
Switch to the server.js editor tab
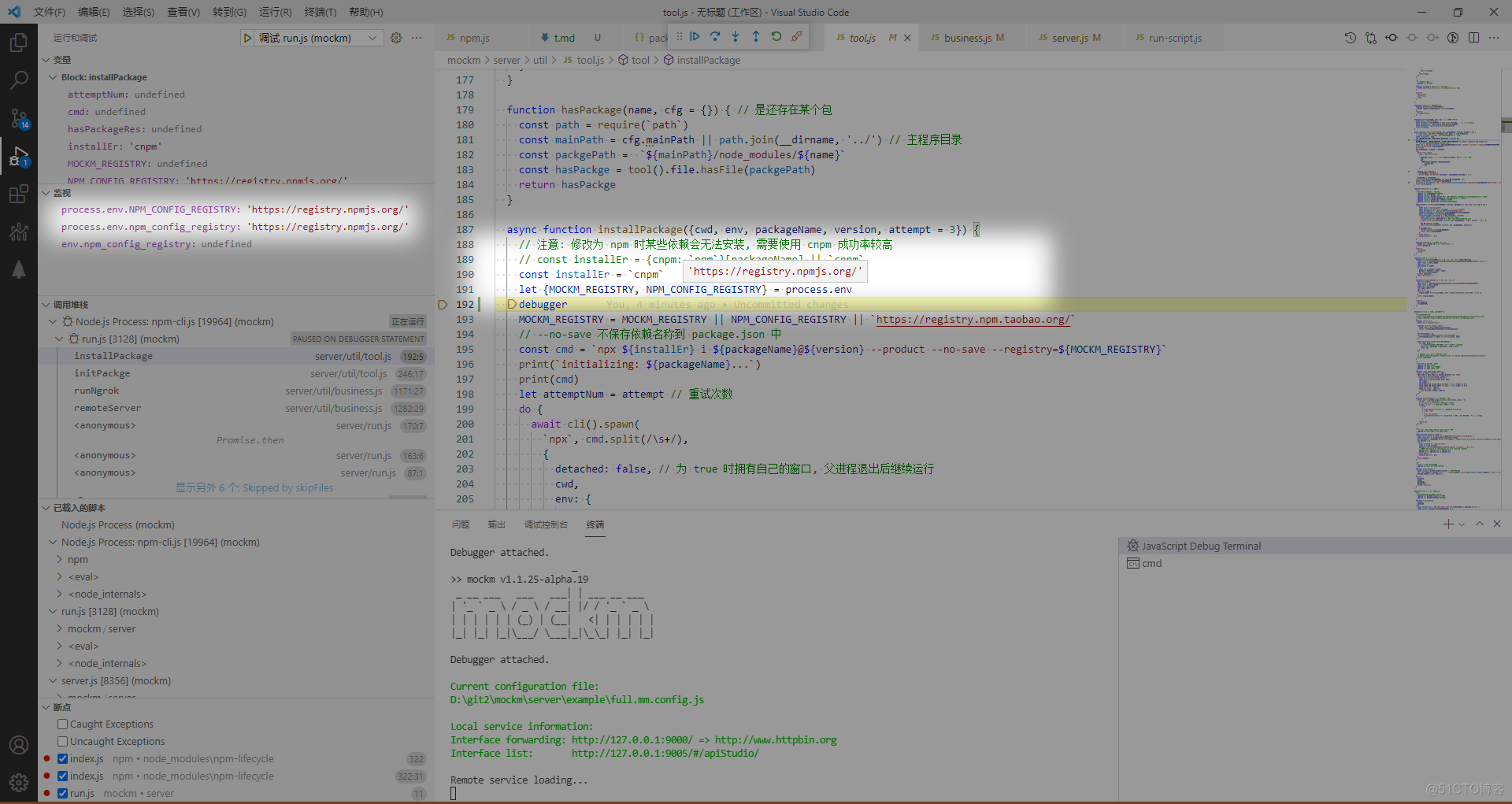(x=1069, y=38)
